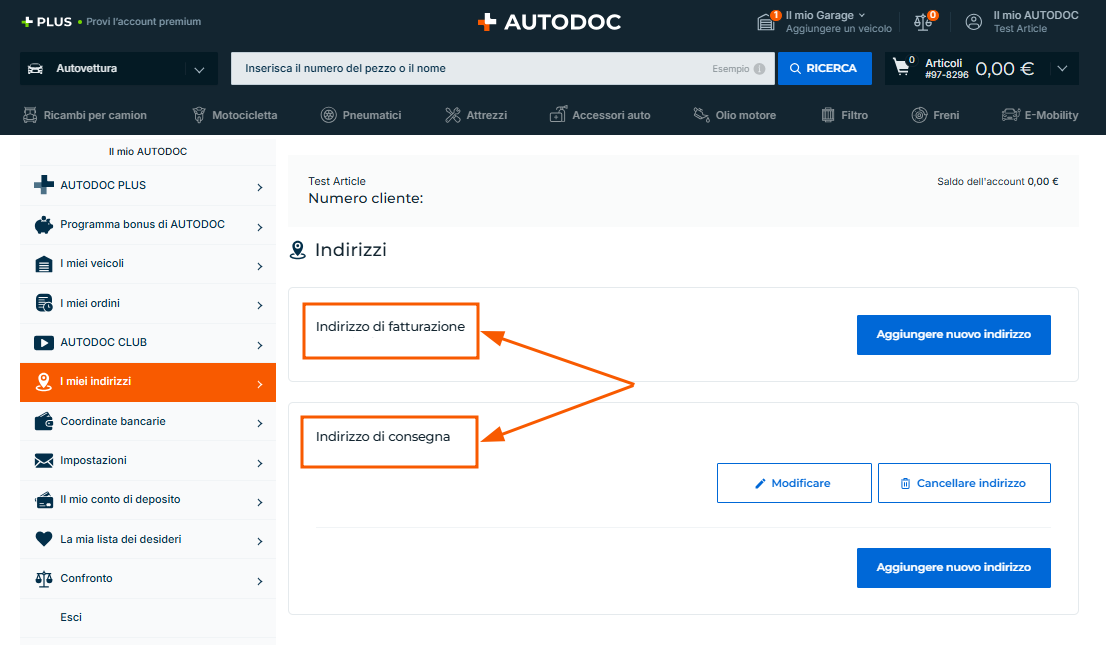Click the user profile icon in header

tap(973, 22)
